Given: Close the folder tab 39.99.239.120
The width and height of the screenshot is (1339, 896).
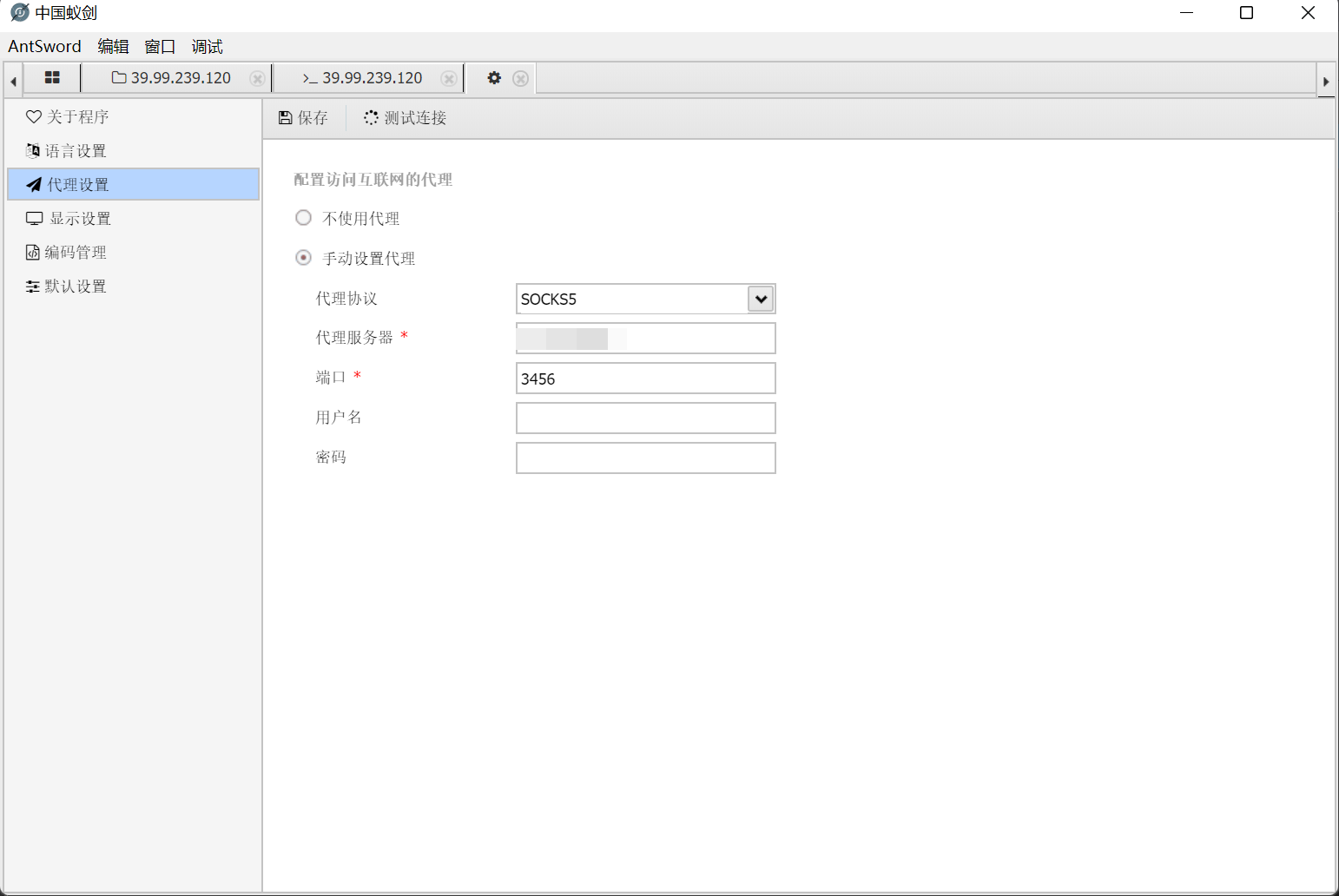Looking at the screenshot, I should 257,79.
